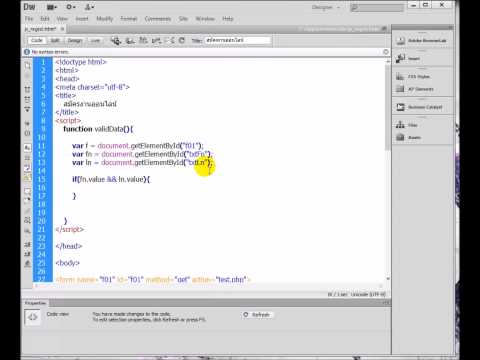The height and width of the screenshot is (360, 480).
Task: Open the Window menu
Action: 205,19
